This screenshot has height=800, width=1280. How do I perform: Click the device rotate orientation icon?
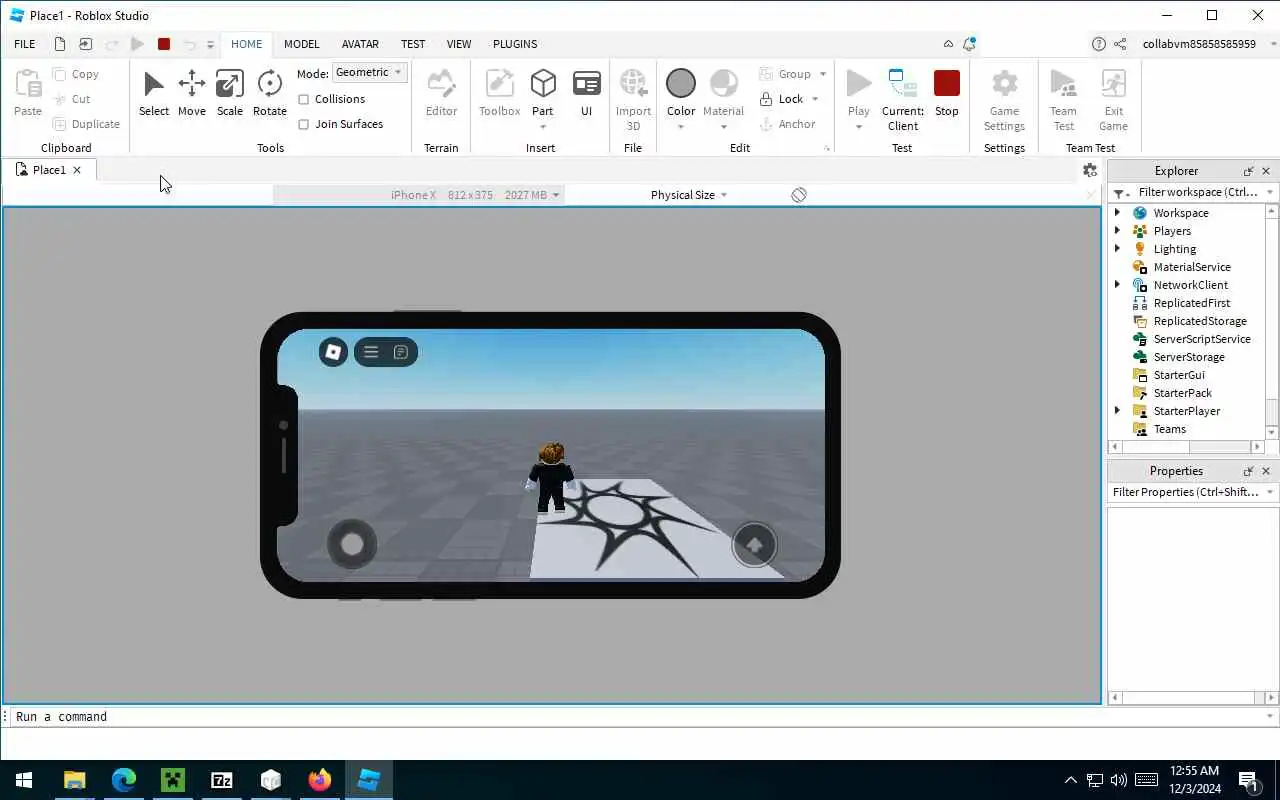point(799,195)
